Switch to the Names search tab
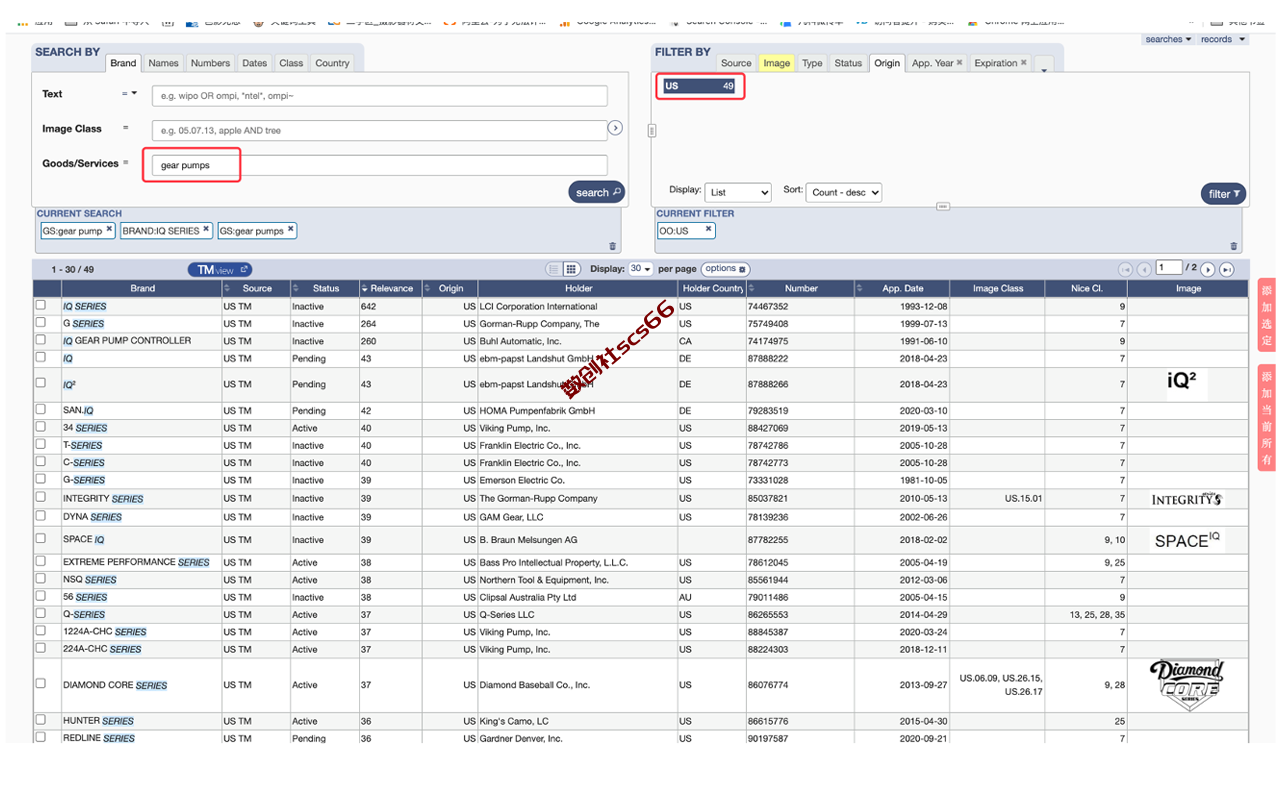The image size is (1280, 800). coord(163,63)
